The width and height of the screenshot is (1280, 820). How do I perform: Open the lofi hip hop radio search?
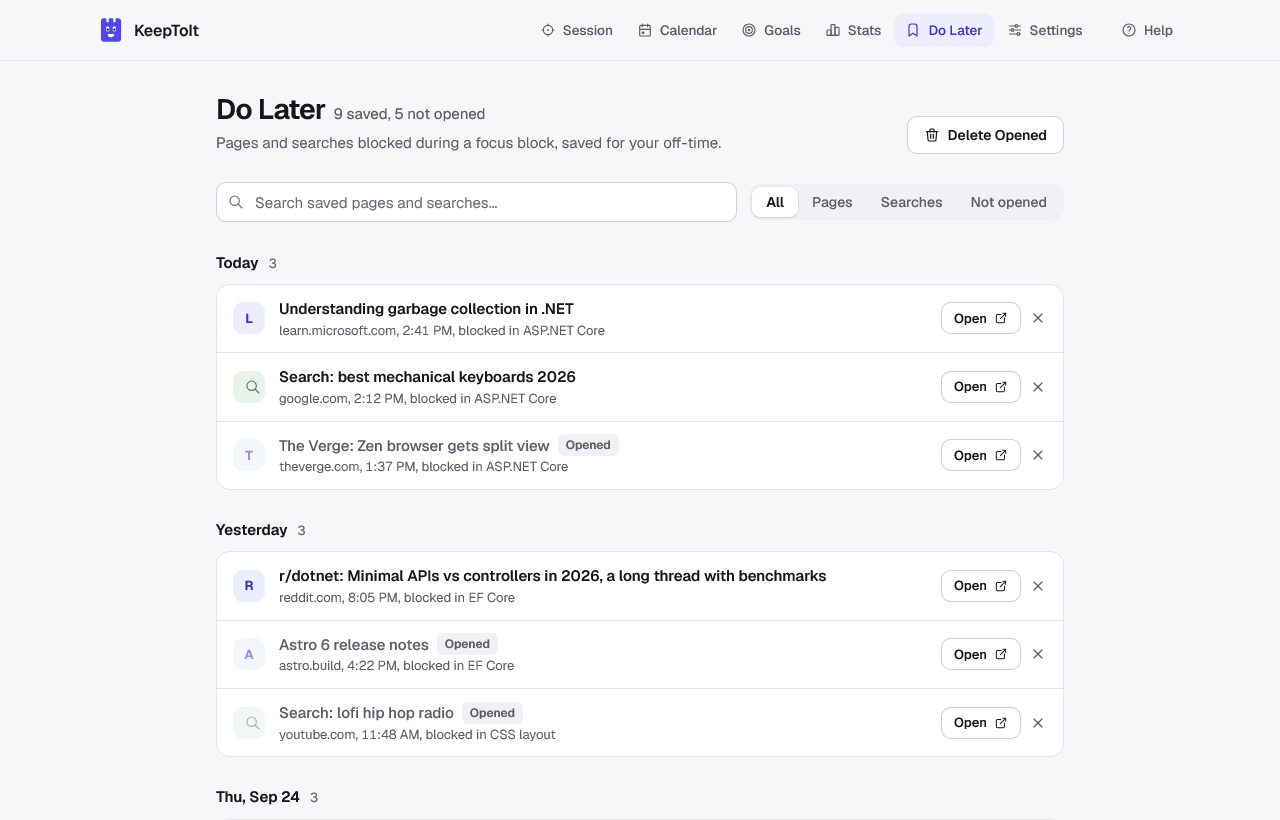981,723
